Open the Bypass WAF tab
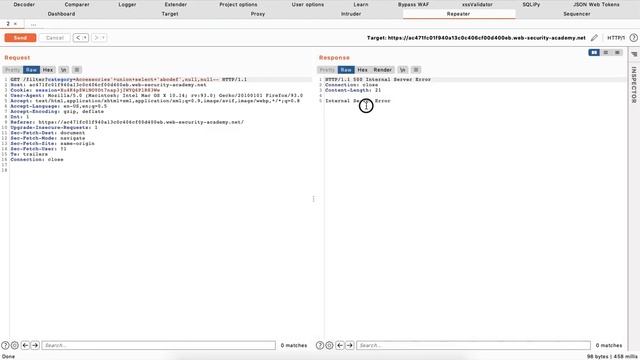The image size is (640, 360). pyautogui.click(x=413, y=4)
